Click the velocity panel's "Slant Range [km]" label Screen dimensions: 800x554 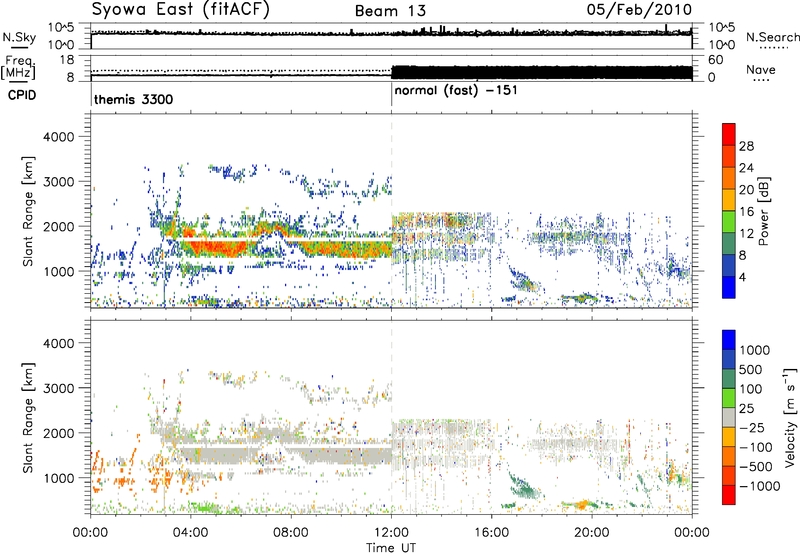[28, 418]
